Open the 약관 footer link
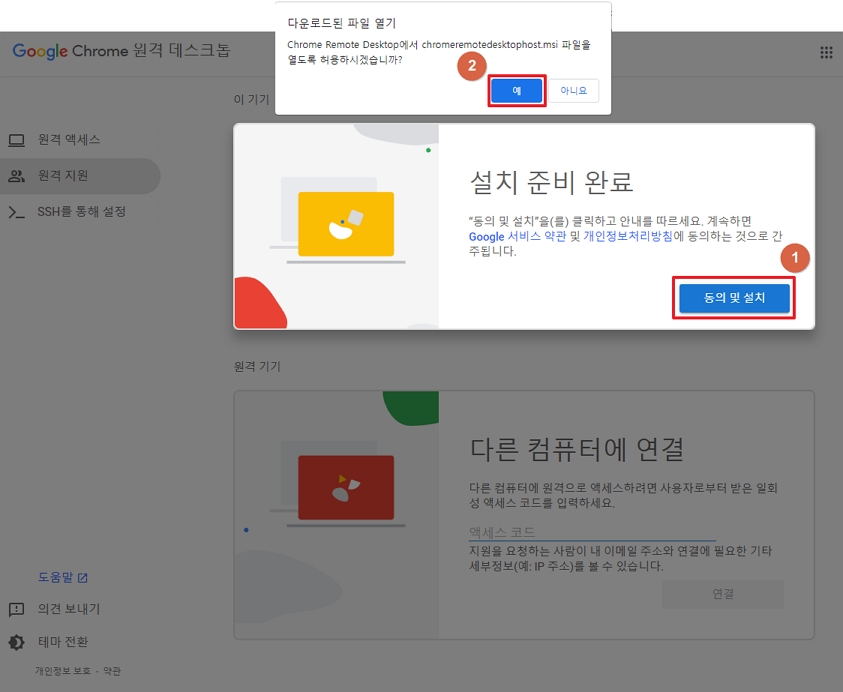This screenshot has height=692, width=843. (111, 671)
